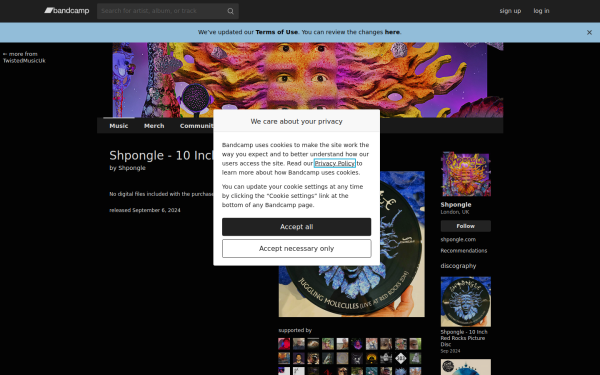The height and width of the screenshot is (375, 600).
Task: Open the log in link
Action: point(541,11)
